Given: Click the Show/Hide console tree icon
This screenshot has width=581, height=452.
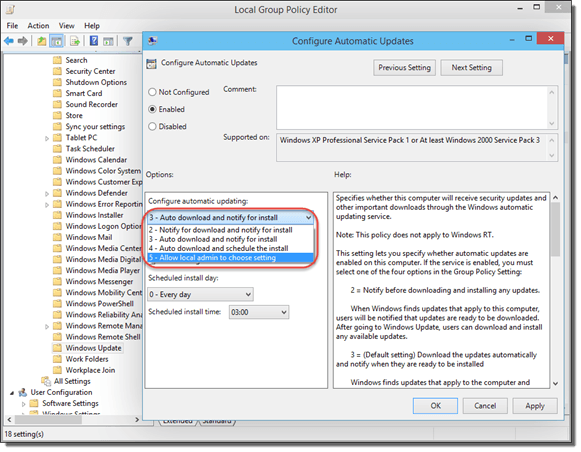Looking at the screenshot, I should (x=57, y=41).
